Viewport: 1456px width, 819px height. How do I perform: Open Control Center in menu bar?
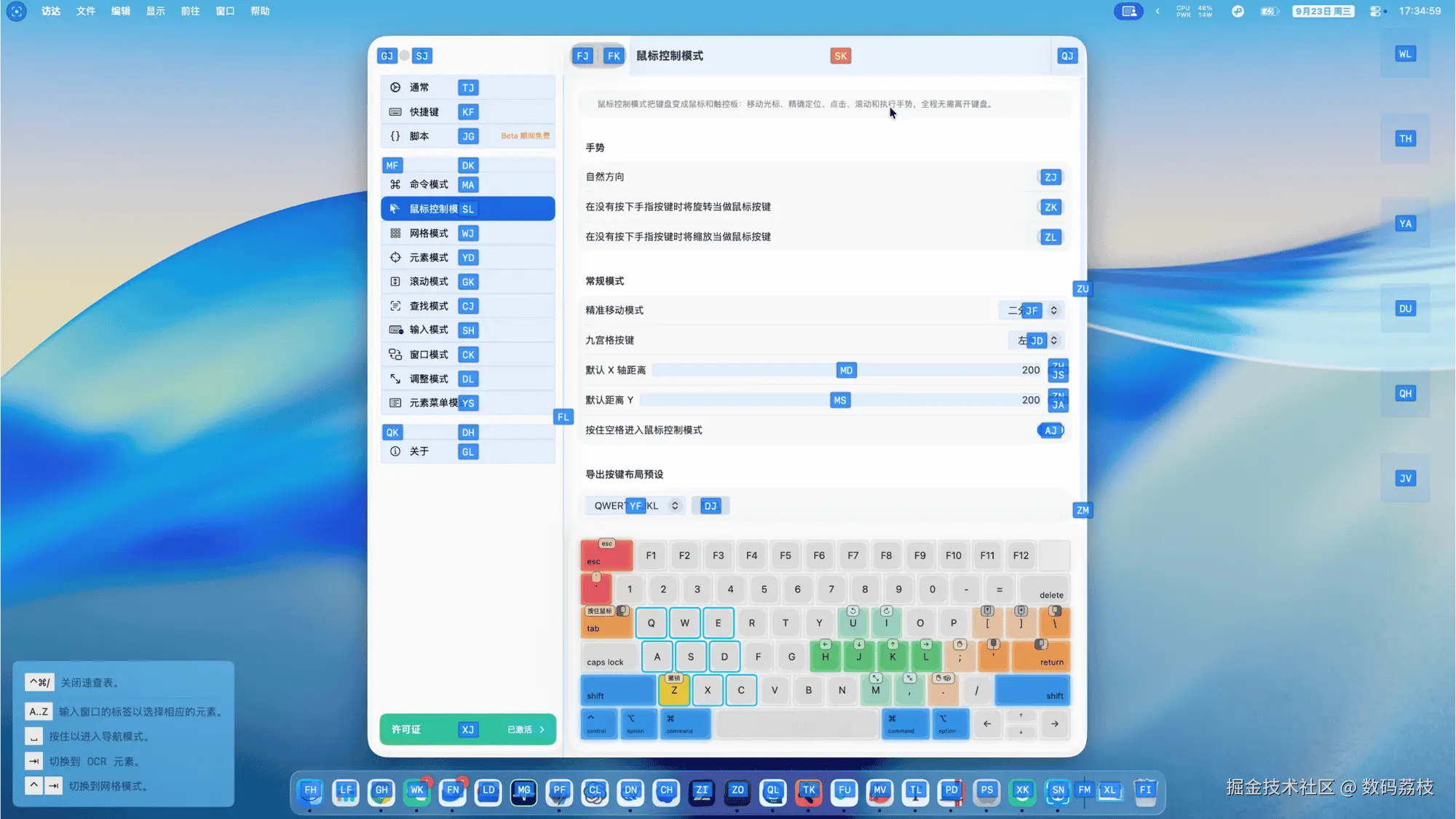(1374, 11)
